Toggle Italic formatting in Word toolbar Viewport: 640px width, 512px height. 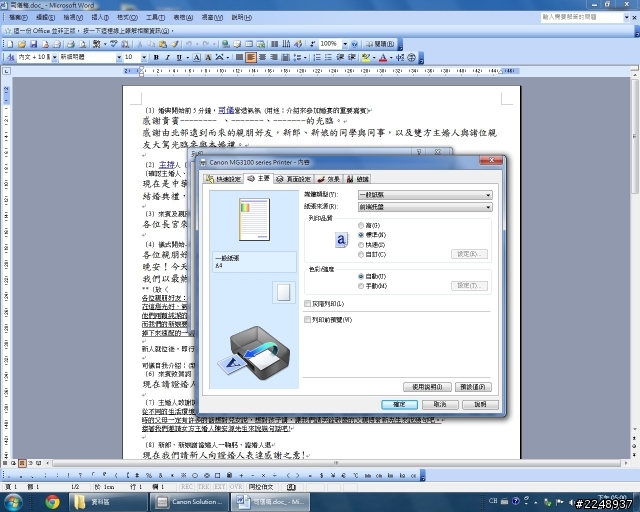[x=167, y=58]
